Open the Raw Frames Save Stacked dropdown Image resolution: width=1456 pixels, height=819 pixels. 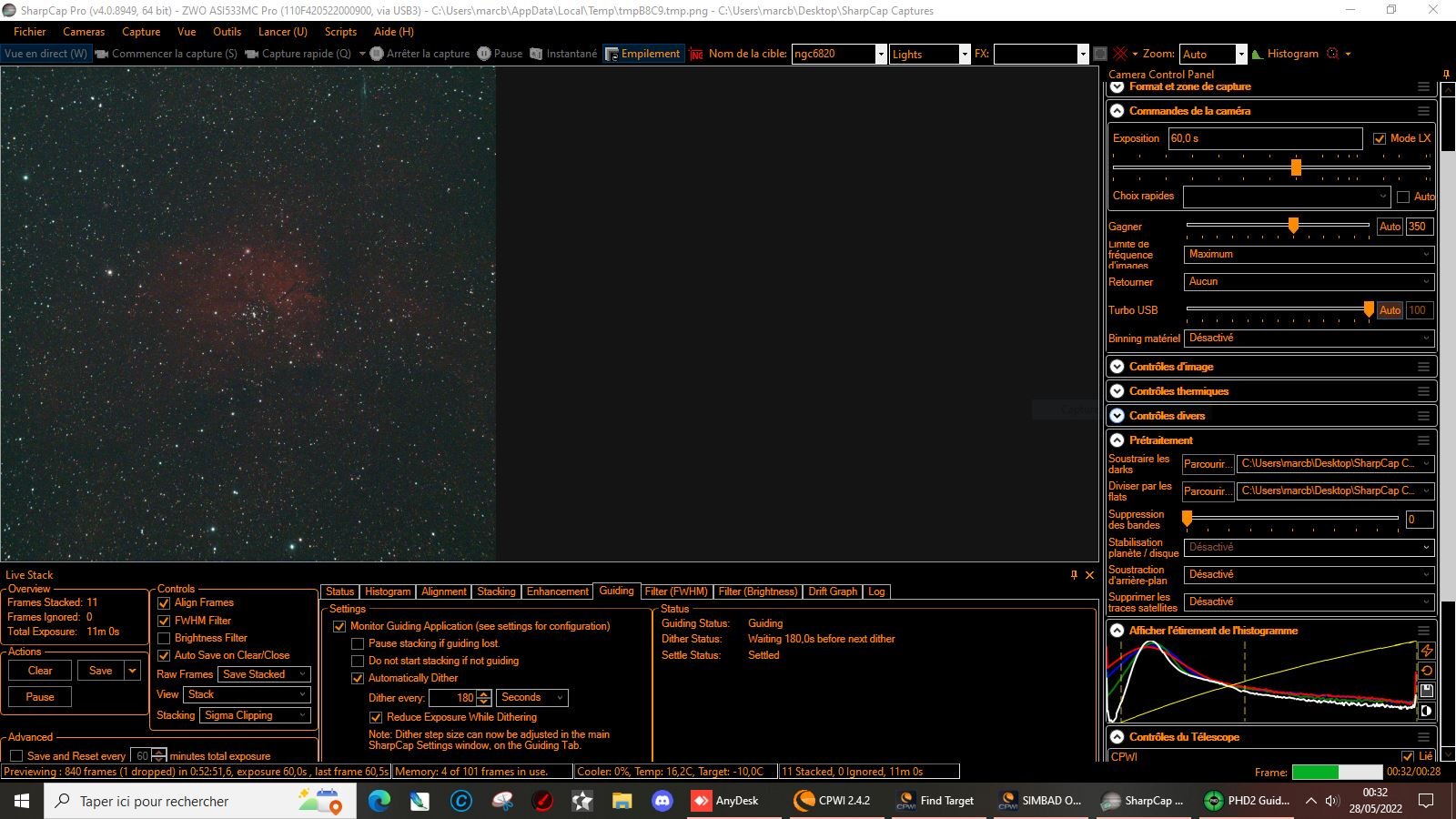[265, 674]
